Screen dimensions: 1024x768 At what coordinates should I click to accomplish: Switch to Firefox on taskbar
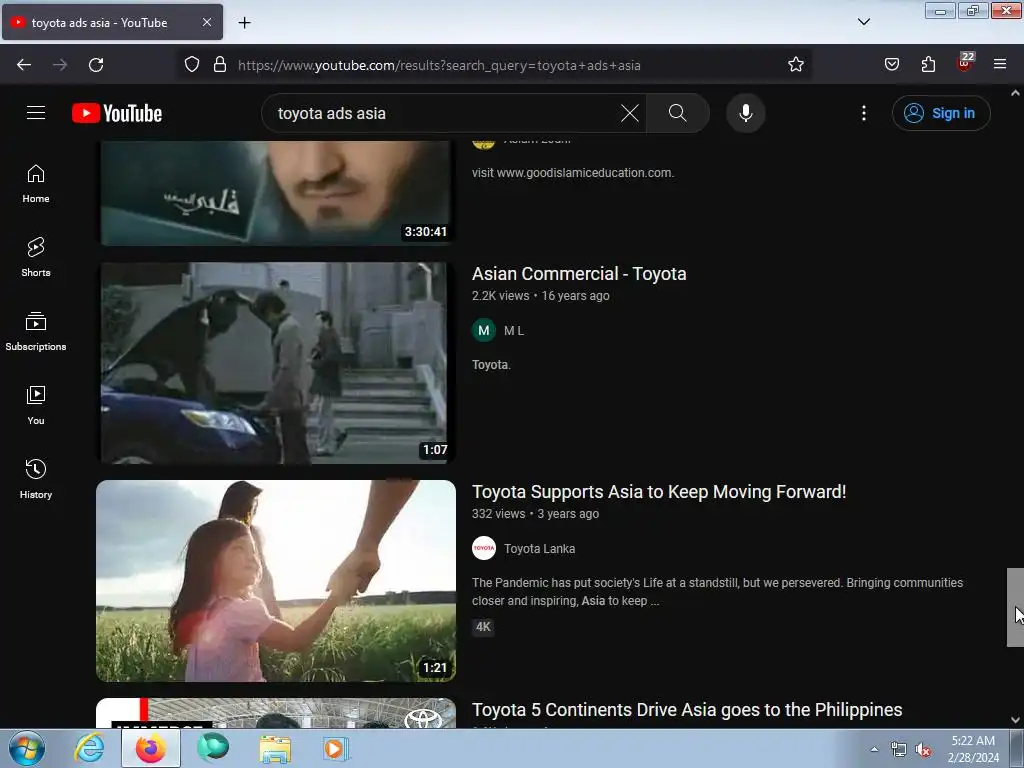tap(150, 748)
